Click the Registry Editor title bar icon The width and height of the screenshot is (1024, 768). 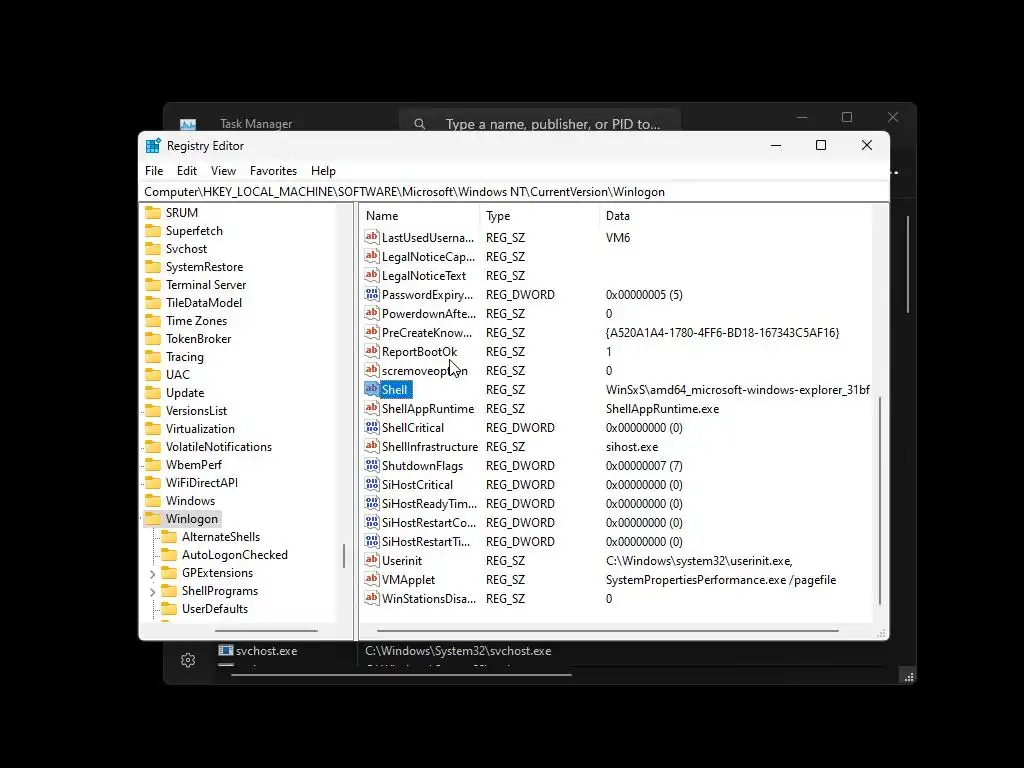point(153,146)
